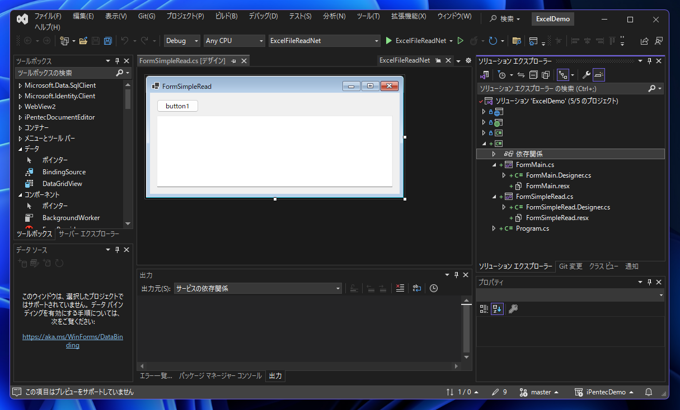
Task: Open the Debug configuration dropdown
Action: pos(182,41)
